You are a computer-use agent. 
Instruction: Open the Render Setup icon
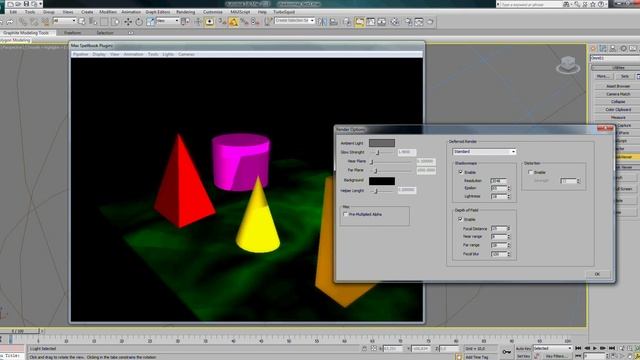coord(408,22)
